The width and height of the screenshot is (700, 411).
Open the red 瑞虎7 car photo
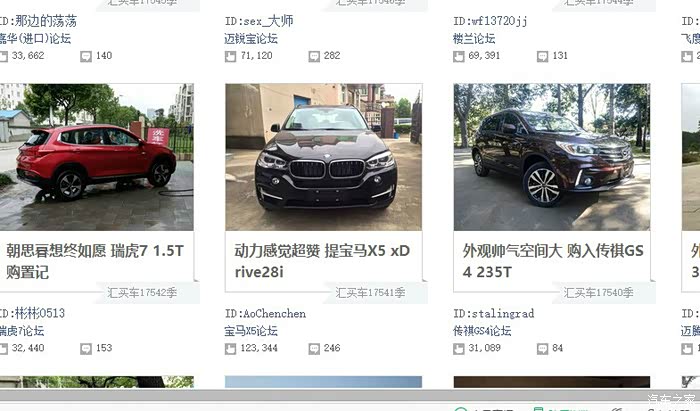pyautogui.click(x=96, y=157)
